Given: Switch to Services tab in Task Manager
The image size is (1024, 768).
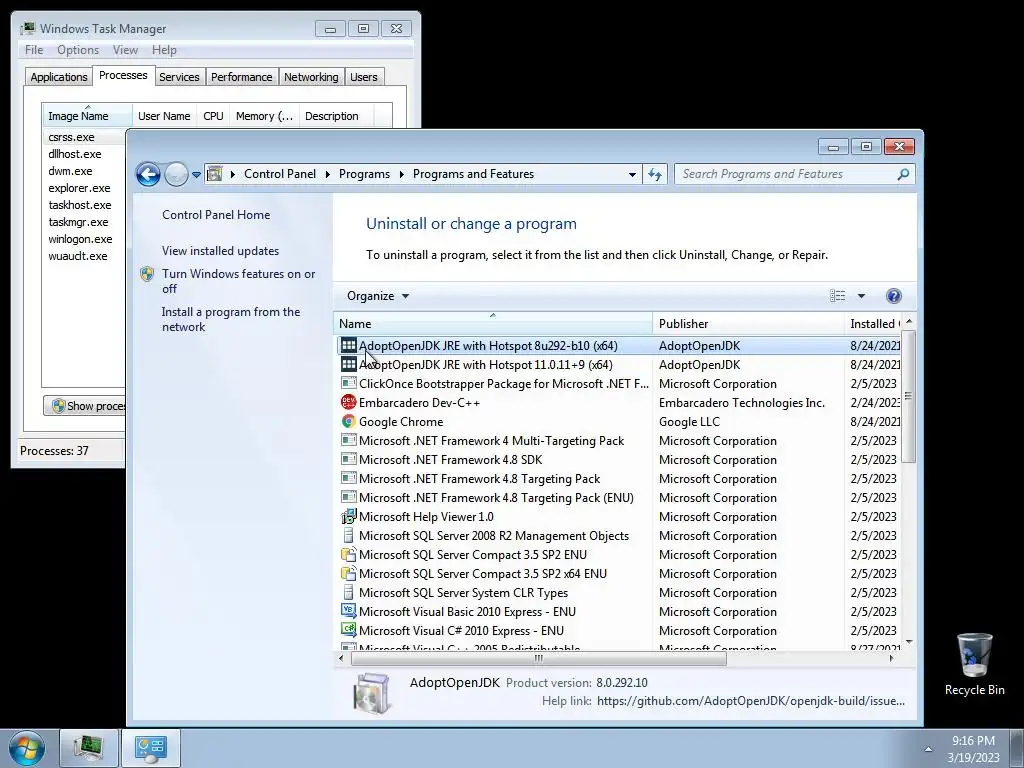Looking at the screenshot, I should tap(179, 77).
